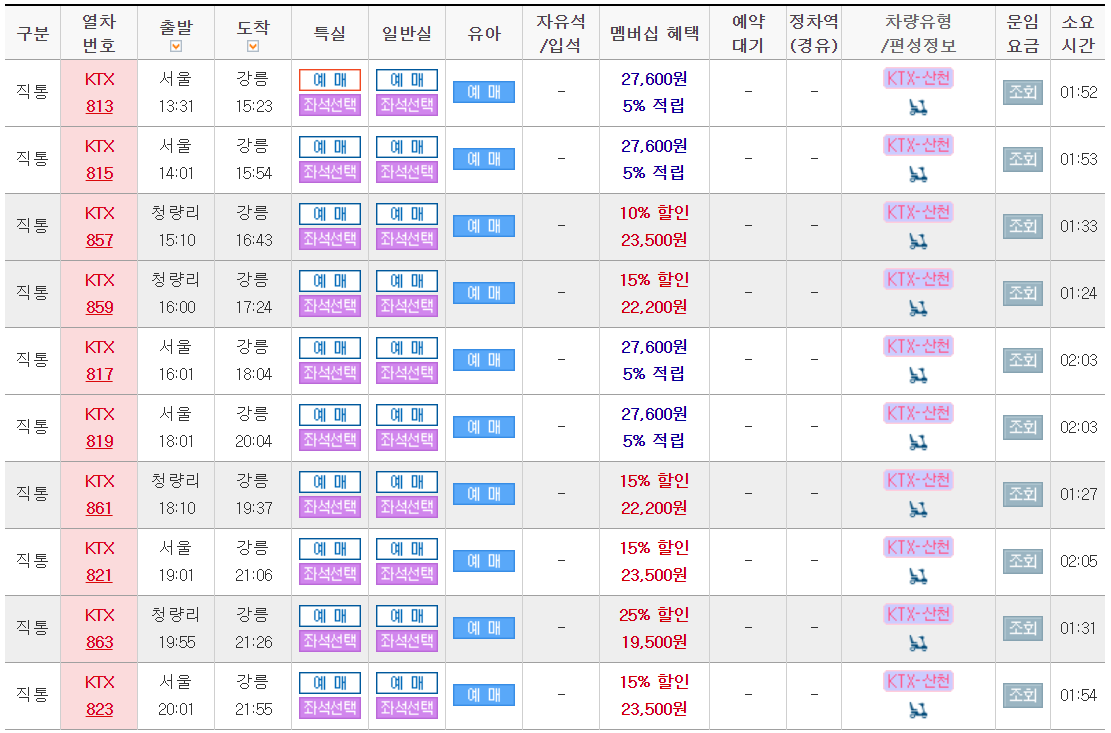
Task: Book infant (유아) 예매 for KTX 813
Action: pos(484,92)
